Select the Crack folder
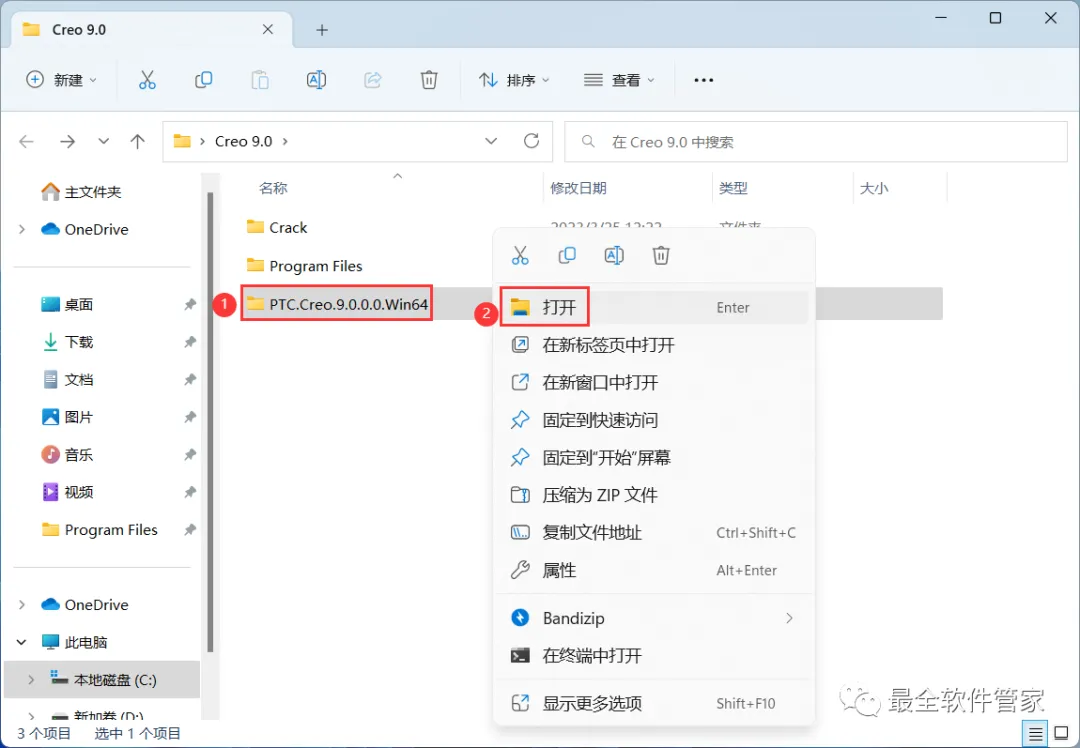 coord(277,227)
